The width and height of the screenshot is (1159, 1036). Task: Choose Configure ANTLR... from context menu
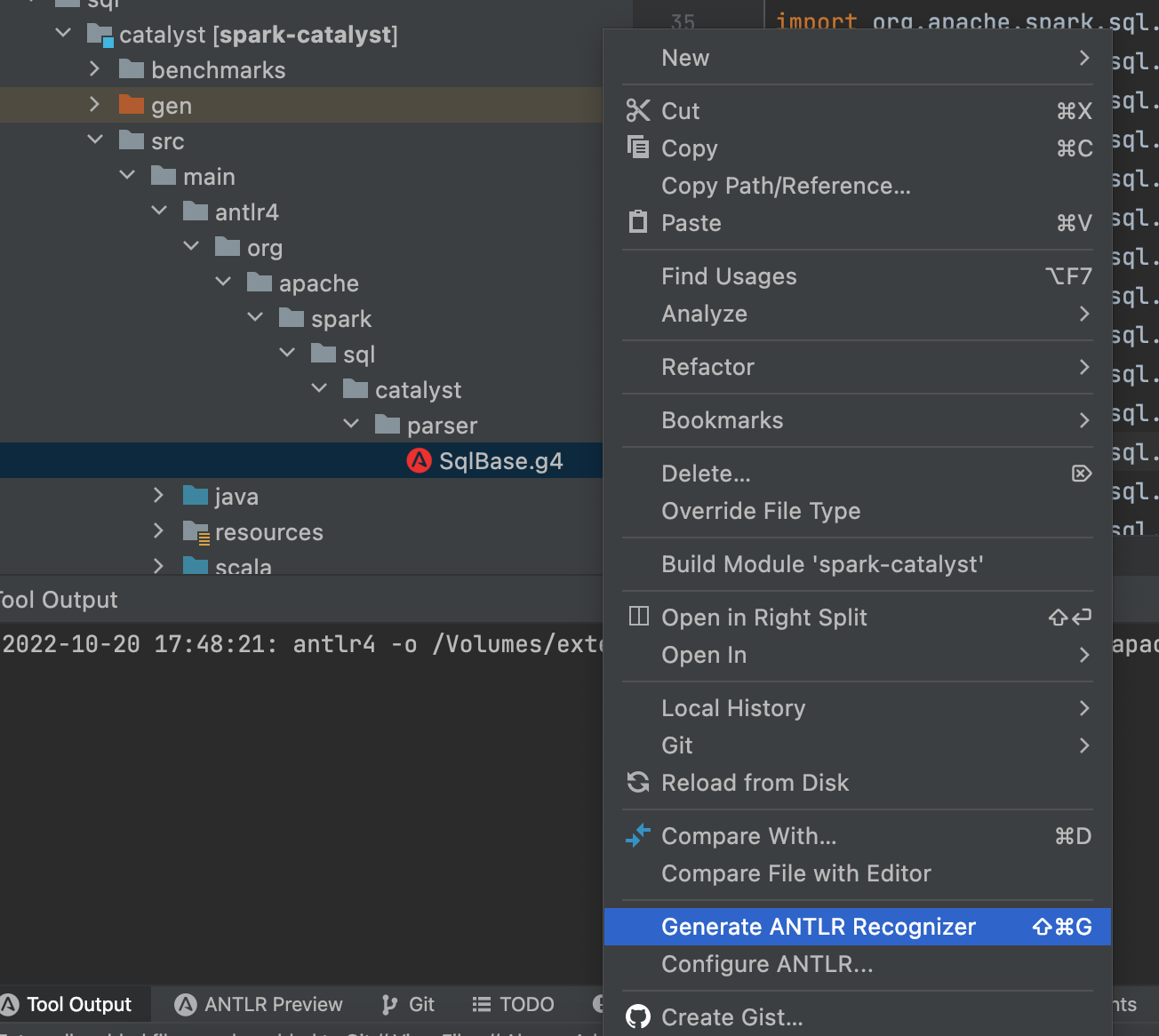tap(767, 964)
